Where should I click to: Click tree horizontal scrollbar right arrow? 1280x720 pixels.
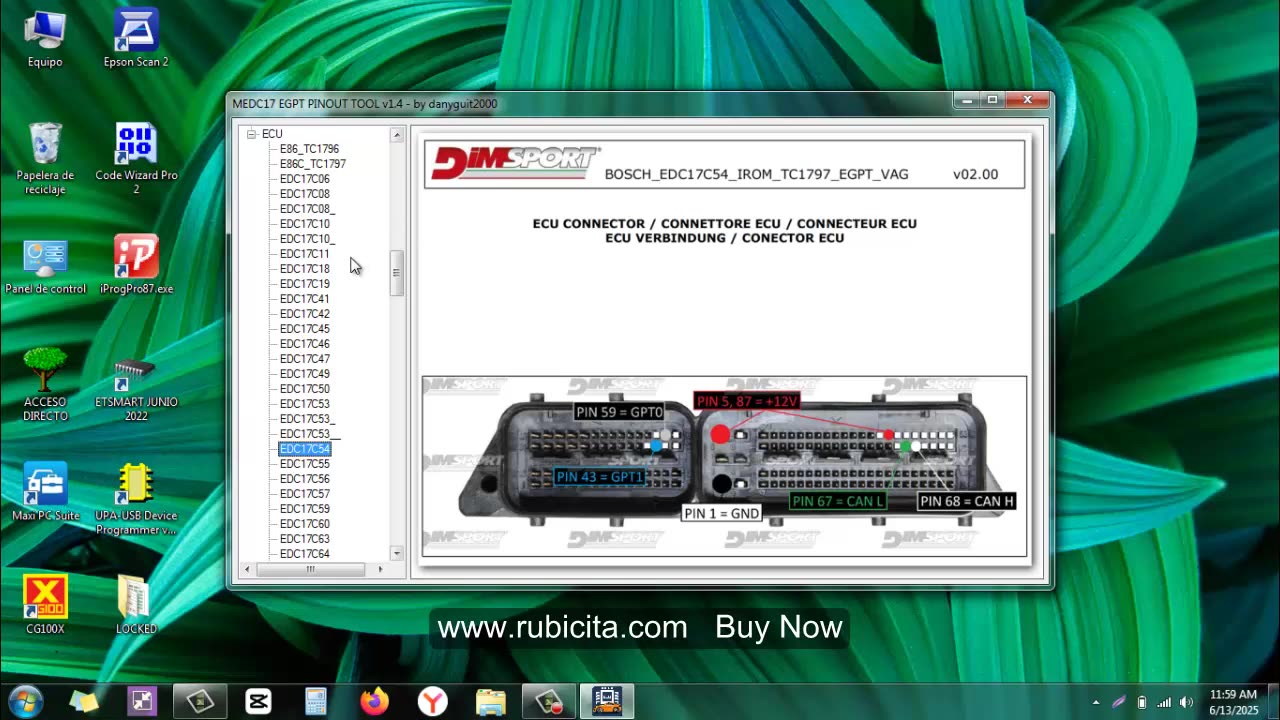click(x=380, y=569)
